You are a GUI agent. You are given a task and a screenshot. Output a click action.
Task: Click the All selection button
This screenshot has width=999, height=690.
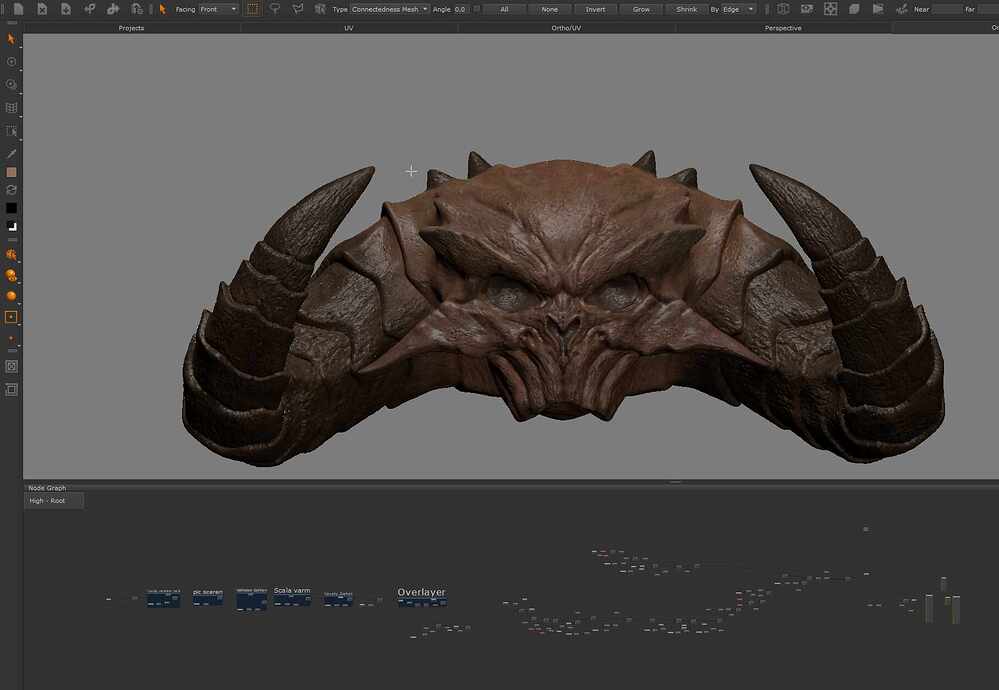504,10
